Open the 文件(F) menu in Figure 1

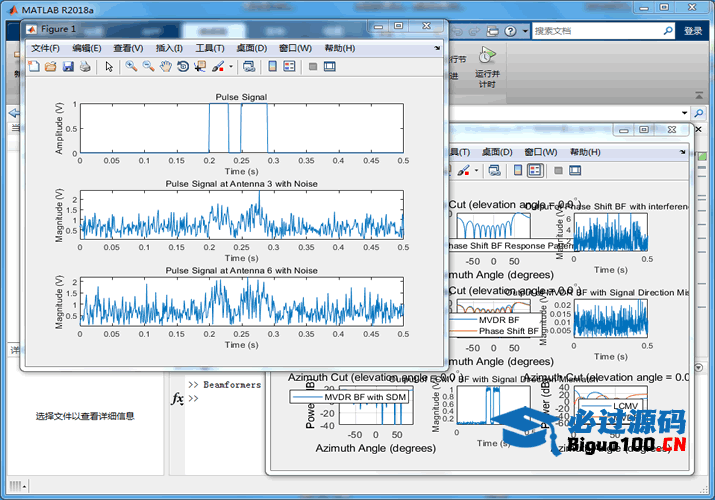tap(45, 48)
